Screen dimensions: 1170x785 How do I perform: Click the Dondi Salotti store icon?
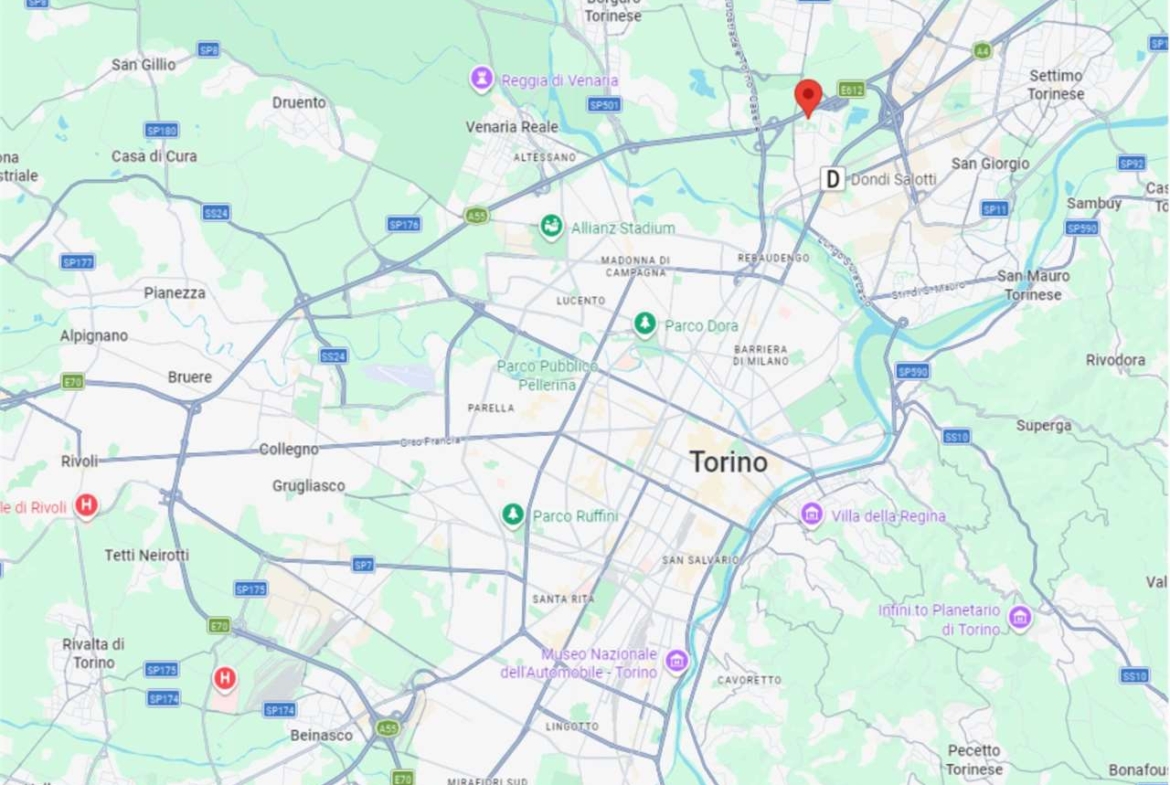(832, 178)
